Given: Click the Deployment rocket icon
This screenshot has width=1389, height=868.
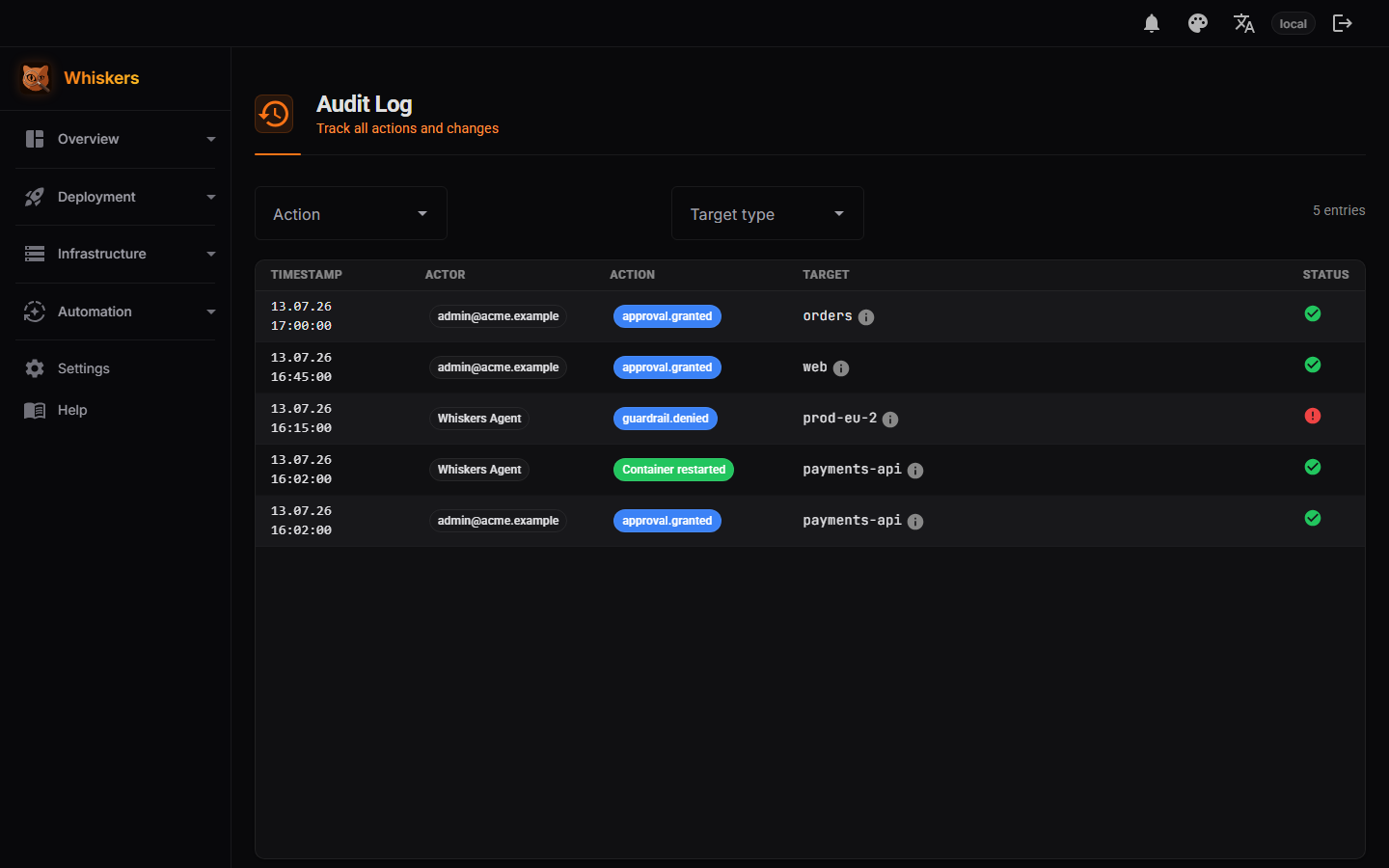Looking at the screenshot, I should pos(35,197).
